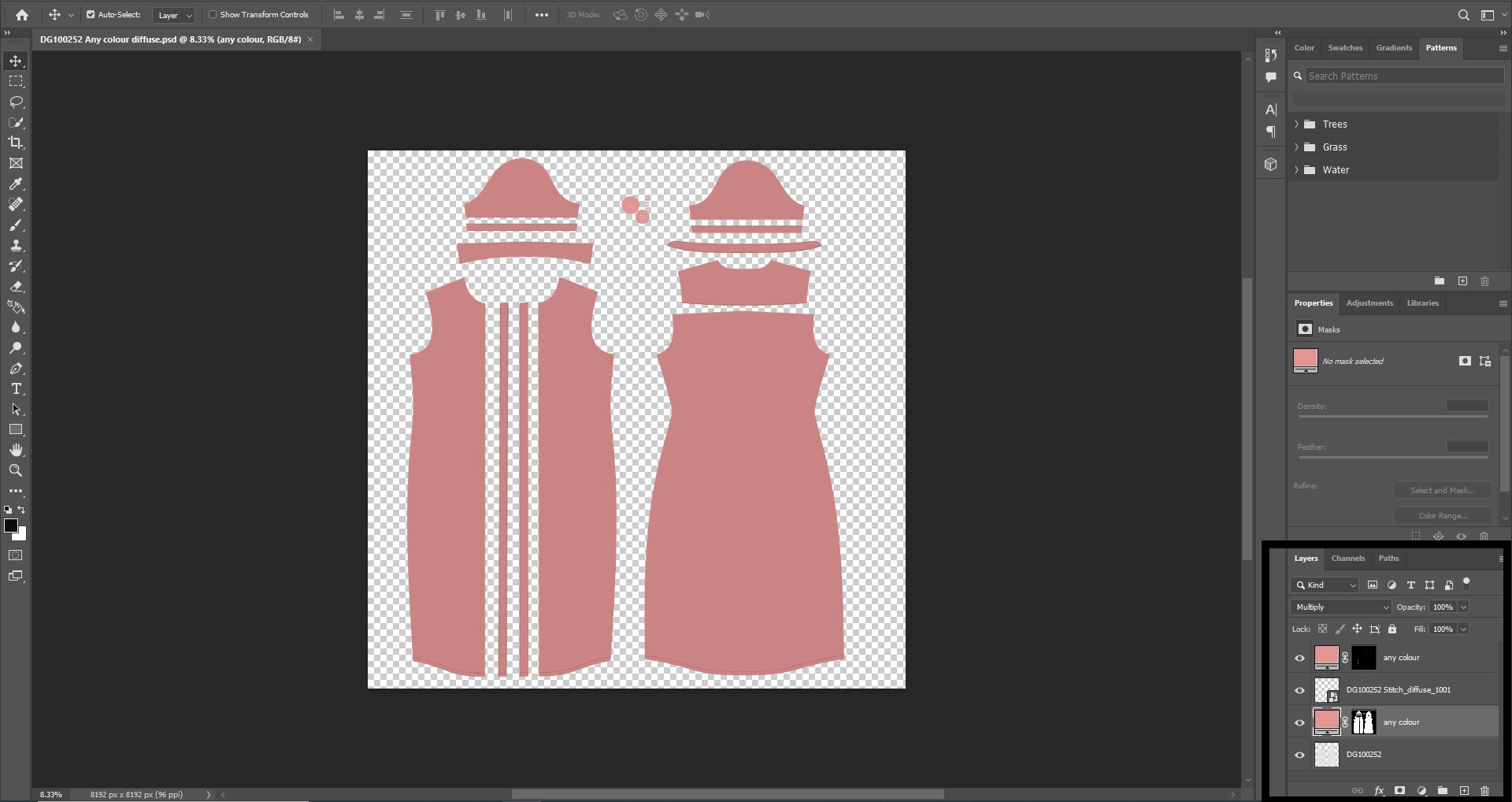1512x802 pixels.
Task: Click the Home icon in the options bar
Action: (22, 14)
